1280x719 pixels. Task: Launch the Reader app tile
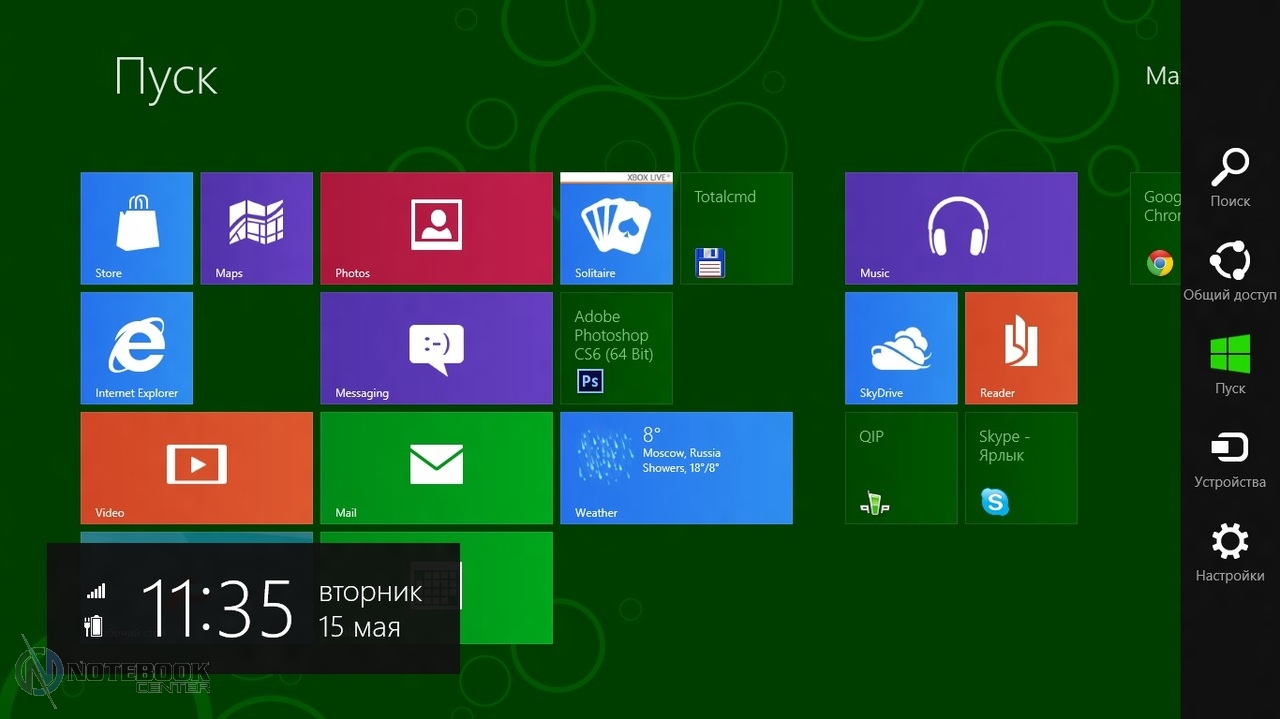(1021, 348)
